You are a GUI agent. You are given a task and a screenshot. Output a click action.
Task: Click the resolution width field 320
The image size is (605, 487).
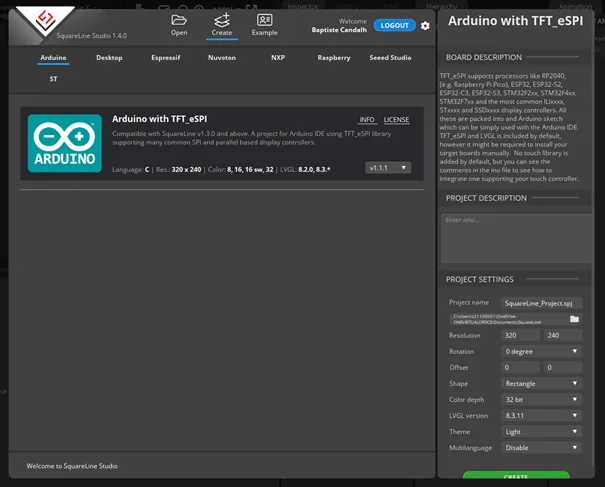tap(520, 335)
